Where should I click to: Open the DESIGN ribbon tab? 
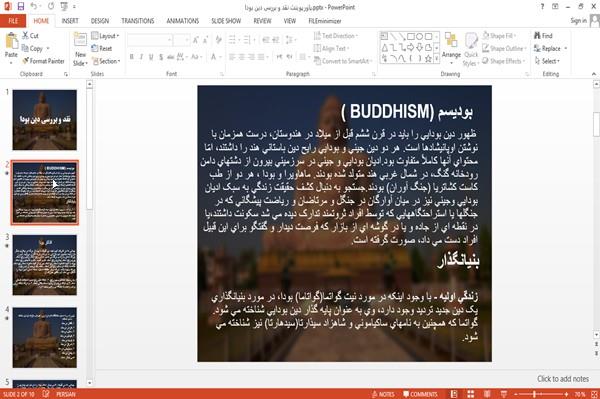click(x=100, y=21)
